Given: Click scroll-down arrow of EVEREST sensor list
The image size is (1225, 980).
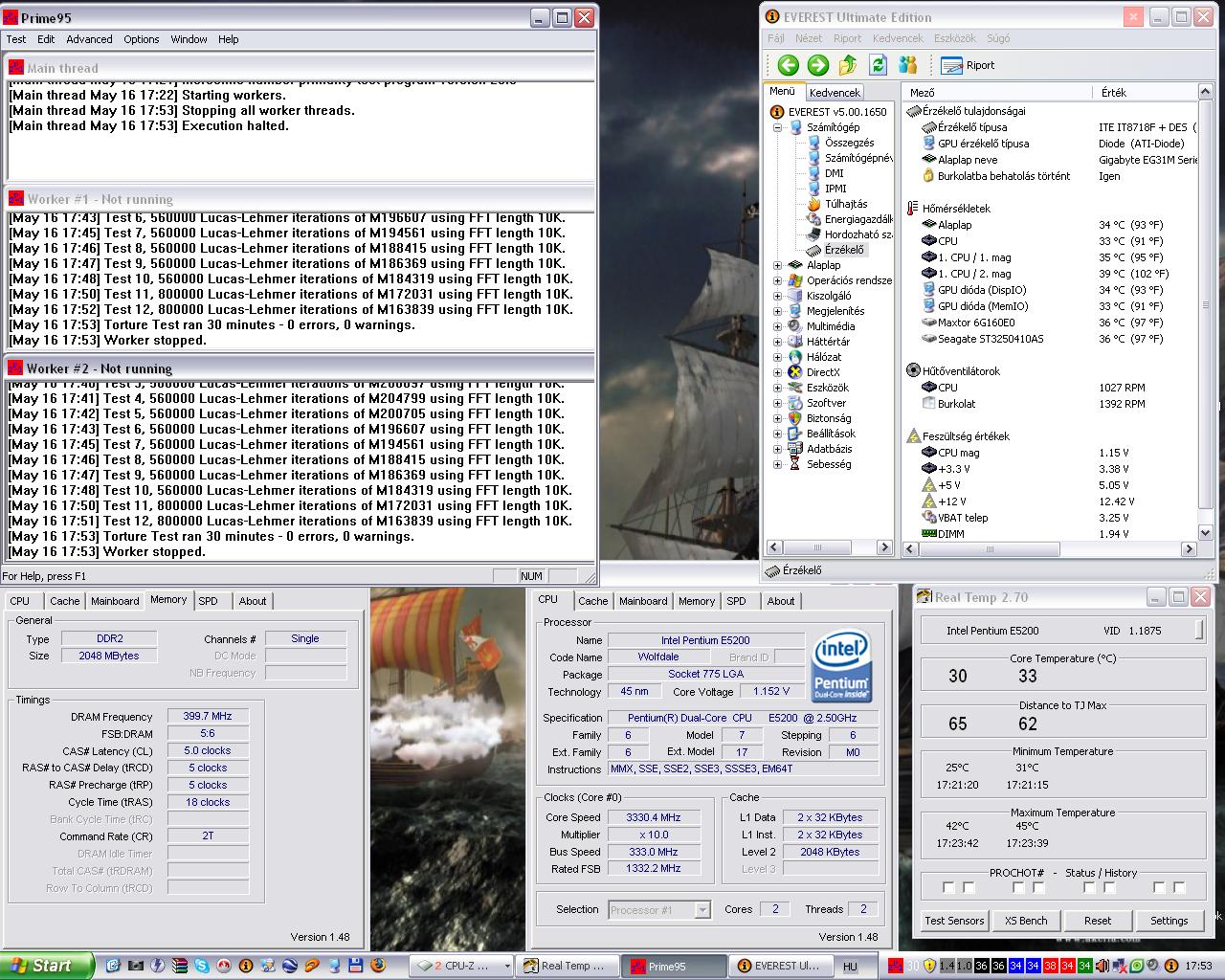Looking at the screenshot, I should 1205,532.
